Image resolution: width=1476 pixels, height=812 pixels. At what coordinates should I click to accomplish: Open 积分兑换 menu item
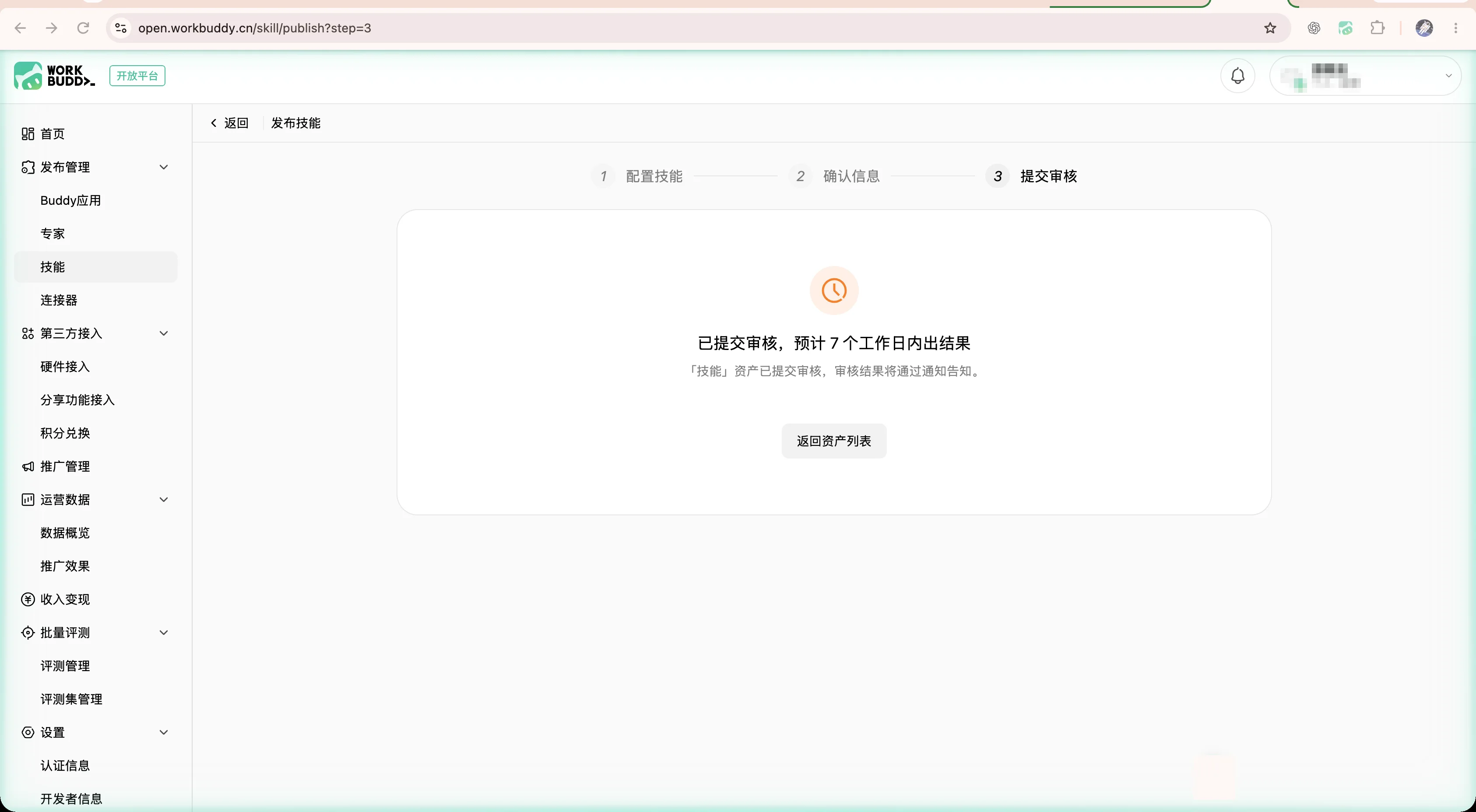coord(96,433)
